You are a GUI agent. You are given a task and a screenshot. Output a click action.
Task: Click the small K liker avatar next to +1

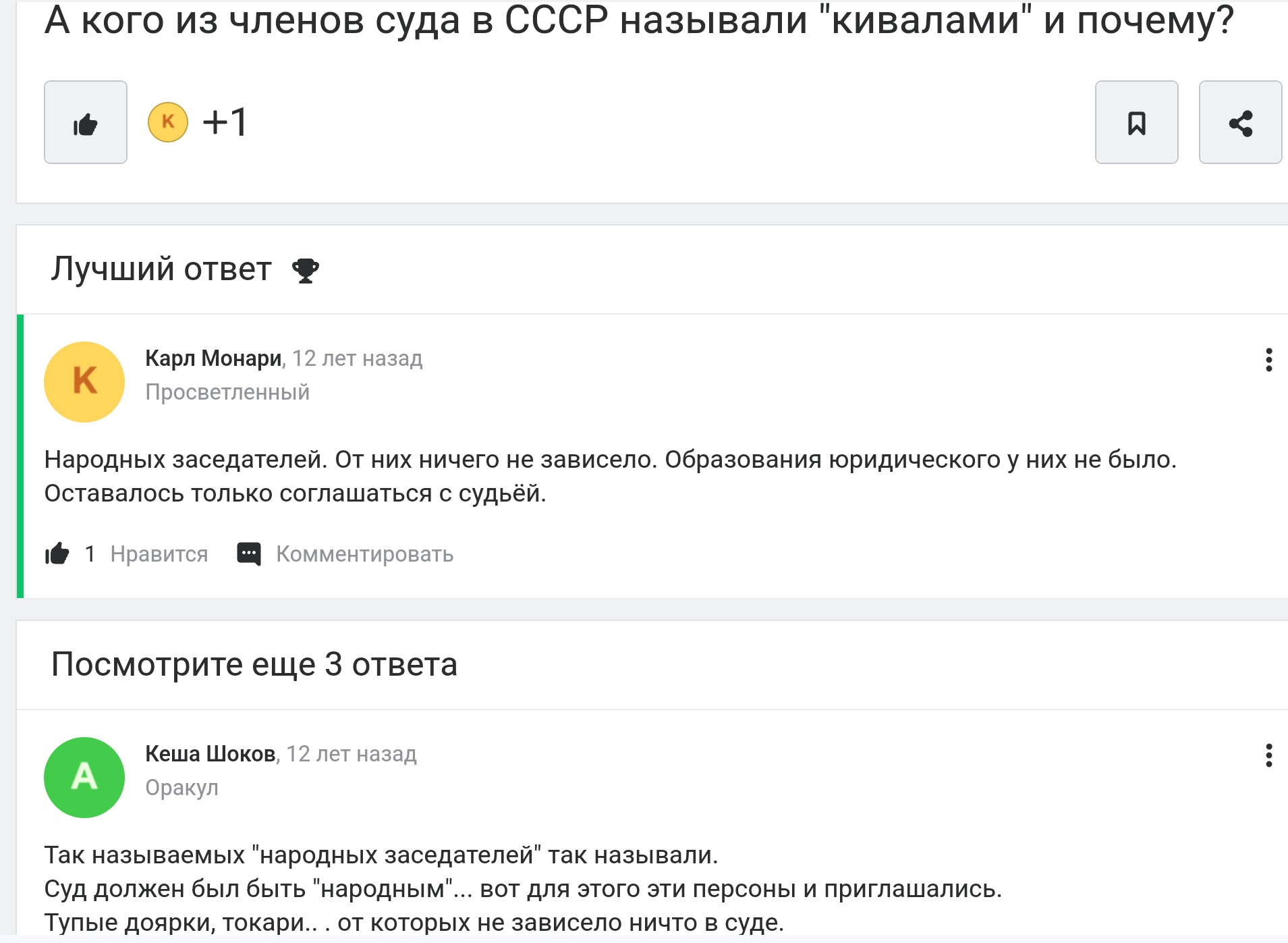tap(168, 122)
